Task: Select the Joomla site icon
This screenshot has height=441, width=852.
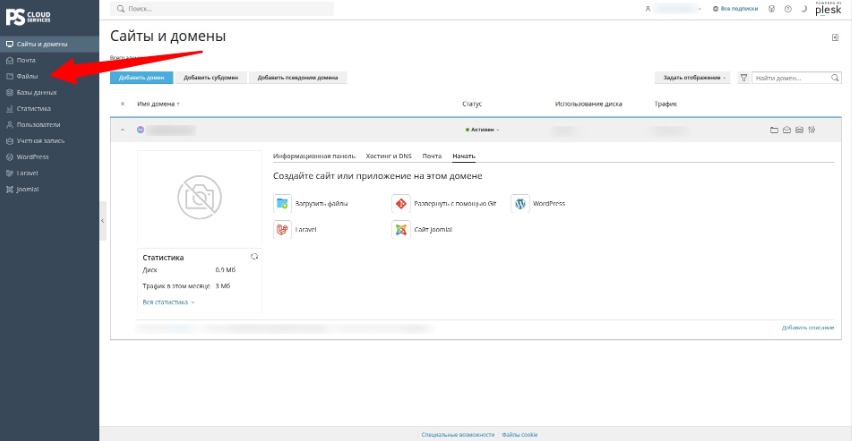Action: (400, 230)
